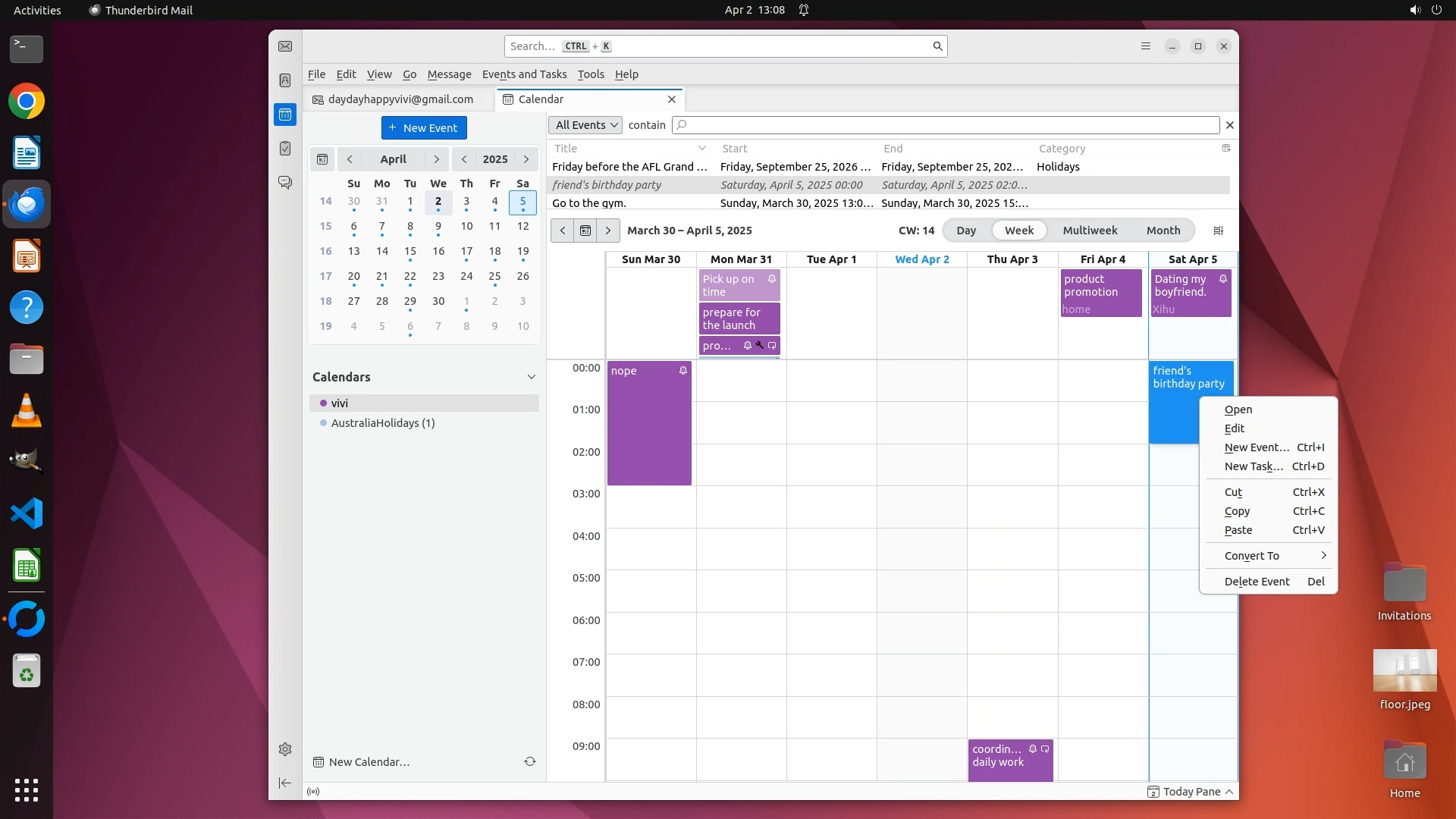This screenshot has width=1456, height=819.
Task: Click the New Event button
Action: pyautogui.click(x=424, y=128)
